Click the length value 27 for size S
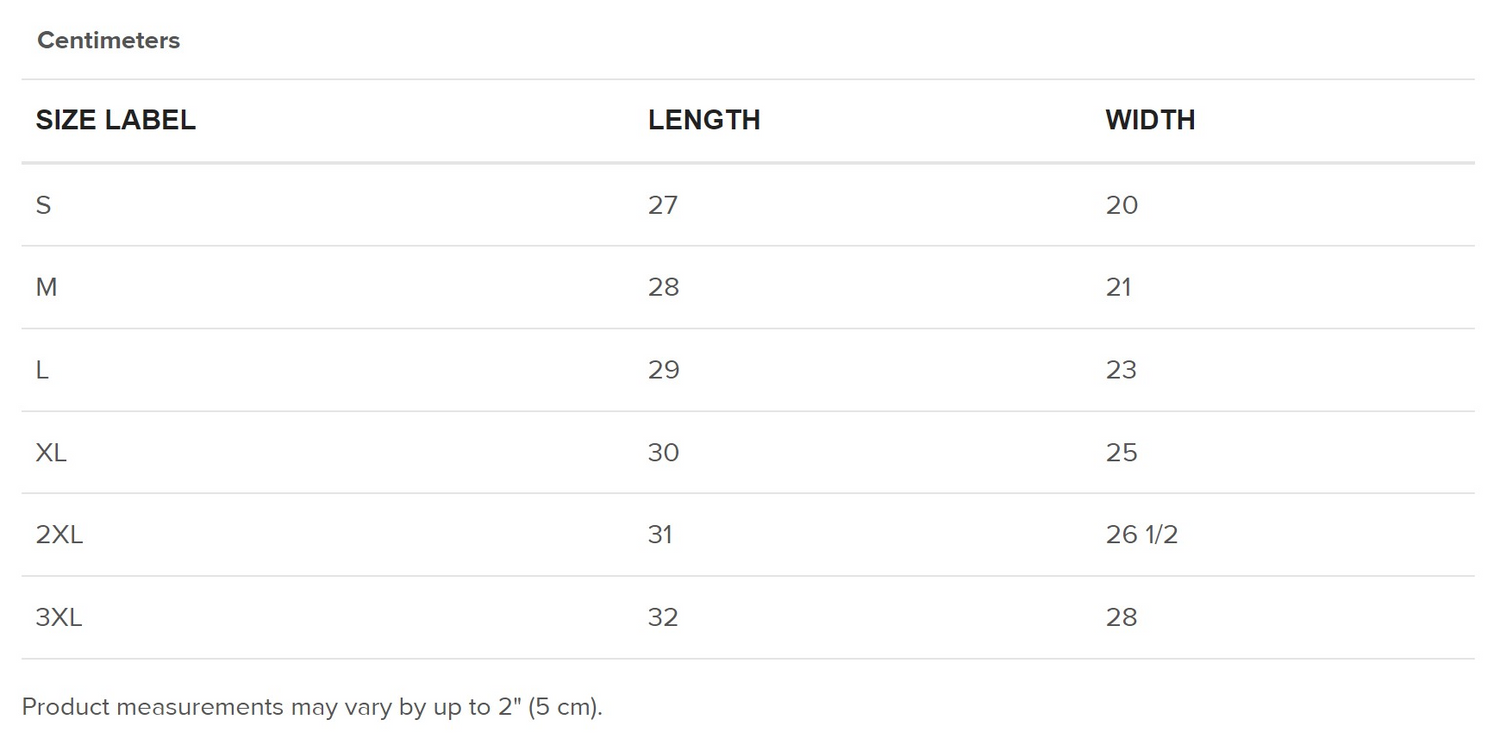This screenshot has height=751, width=1500. [x=663, y=205]
